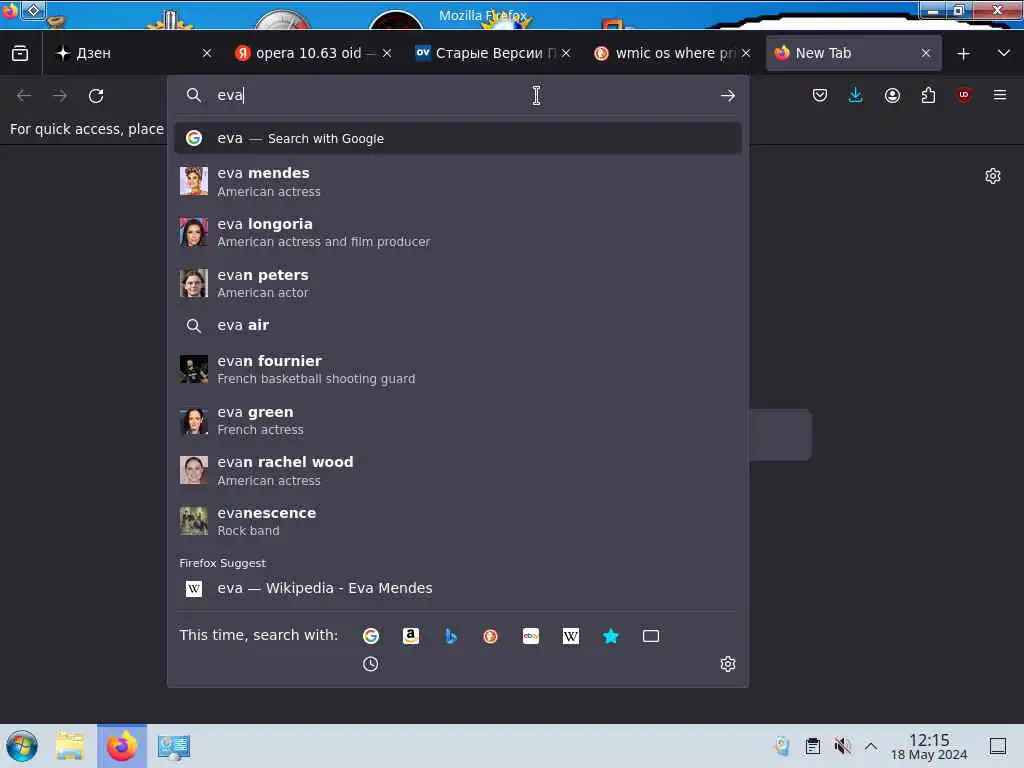The height and width of the screenshot is (768, 1024).
Task: Choose evan rachel wood suggestion
Action: click(x=458, y=471)
